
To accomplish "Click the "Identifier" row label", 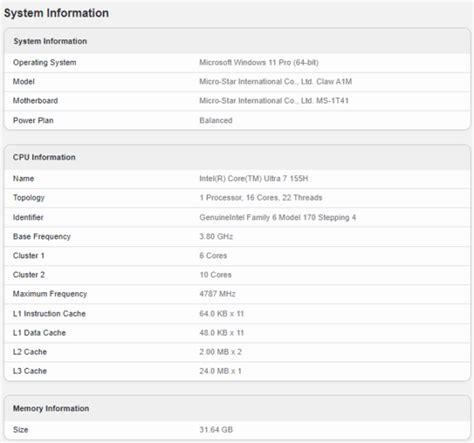I will (x=28, y=217).
